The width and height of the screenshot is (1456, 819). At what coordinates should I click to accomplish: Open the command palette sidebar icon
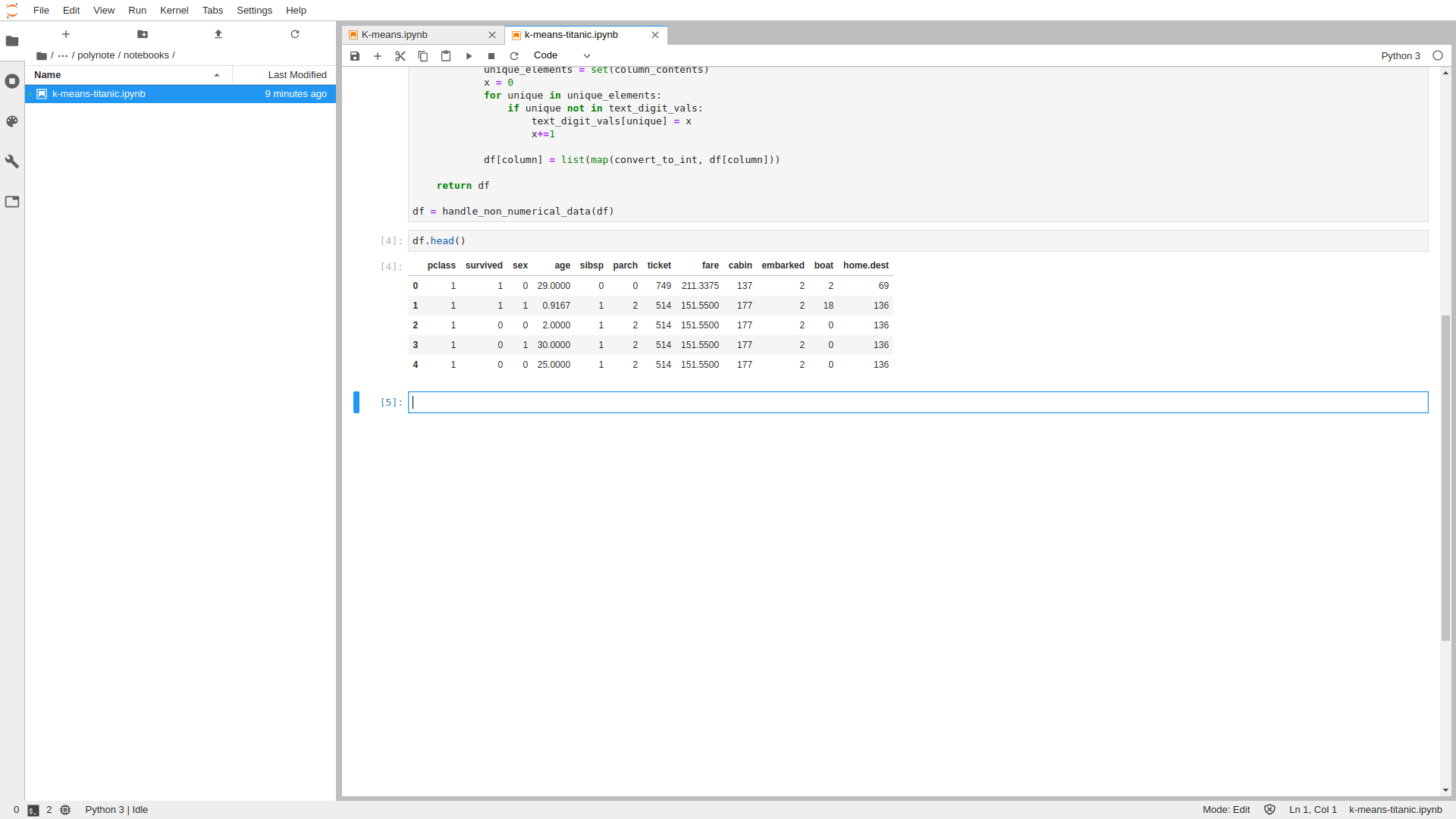click(x=12, y=121)
